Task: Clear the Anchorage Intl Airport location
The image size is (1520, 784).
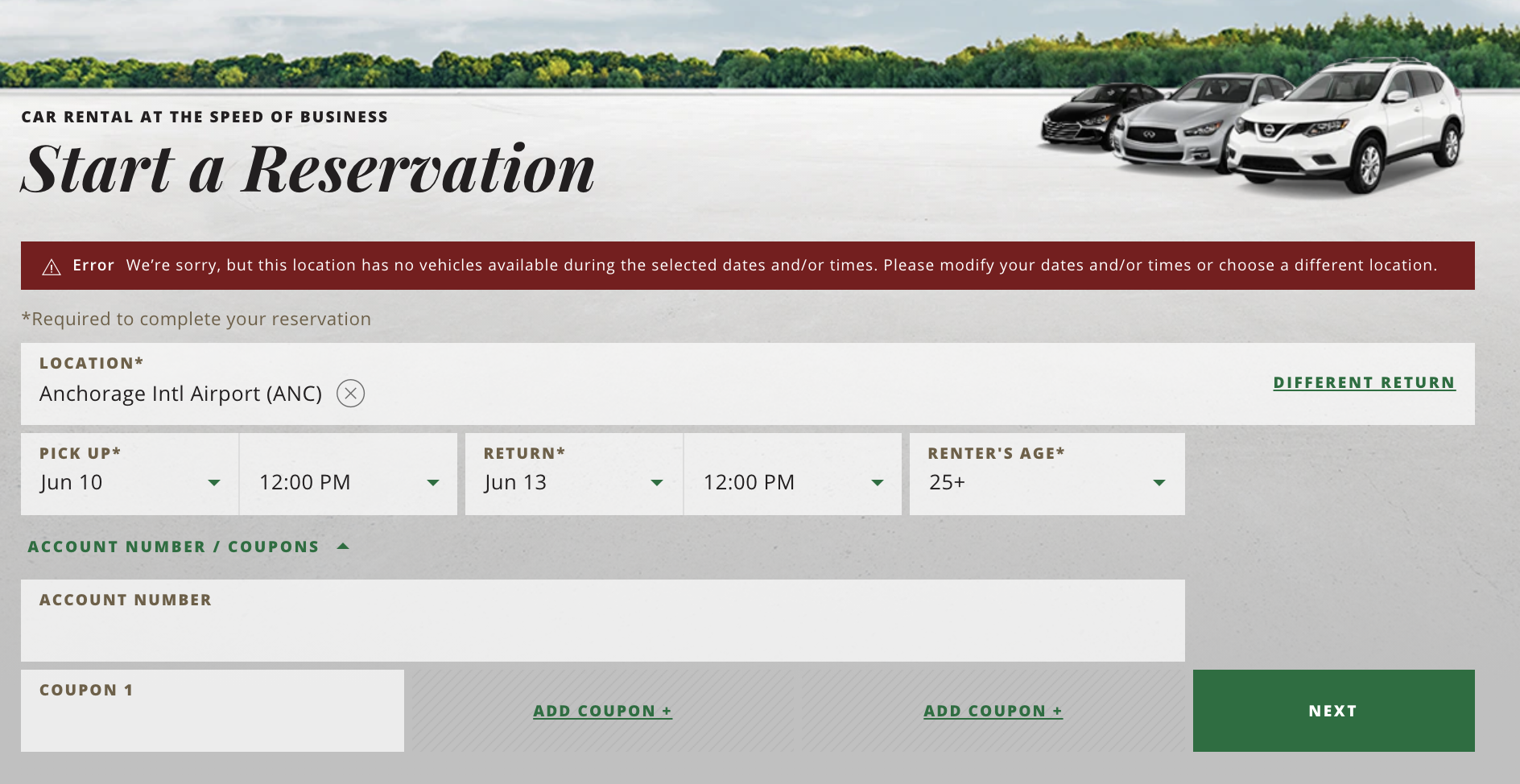Action: pos(349,394)
